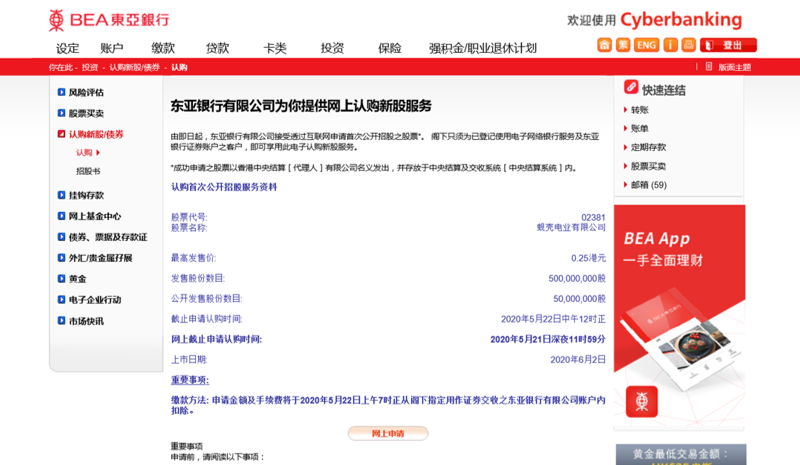Image resolution: width=800 pixels, height=465 pixels.
Task: Click stock code 02381
Action: (x=593, y=217)
